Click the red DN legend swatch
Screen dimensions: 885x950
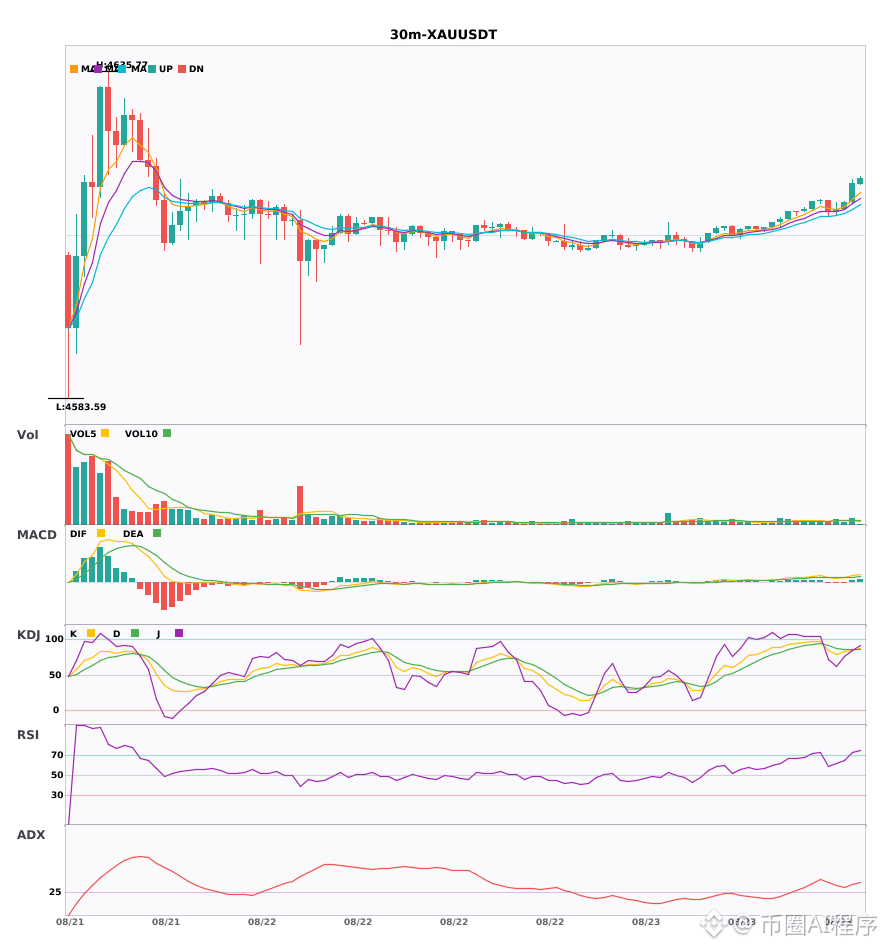pos(182,69)
